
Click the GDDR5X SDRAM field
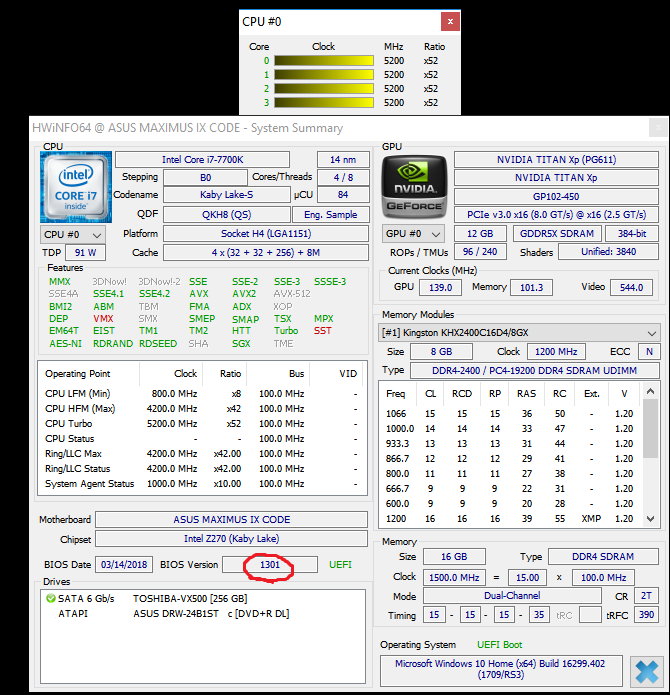pos(557,234)
